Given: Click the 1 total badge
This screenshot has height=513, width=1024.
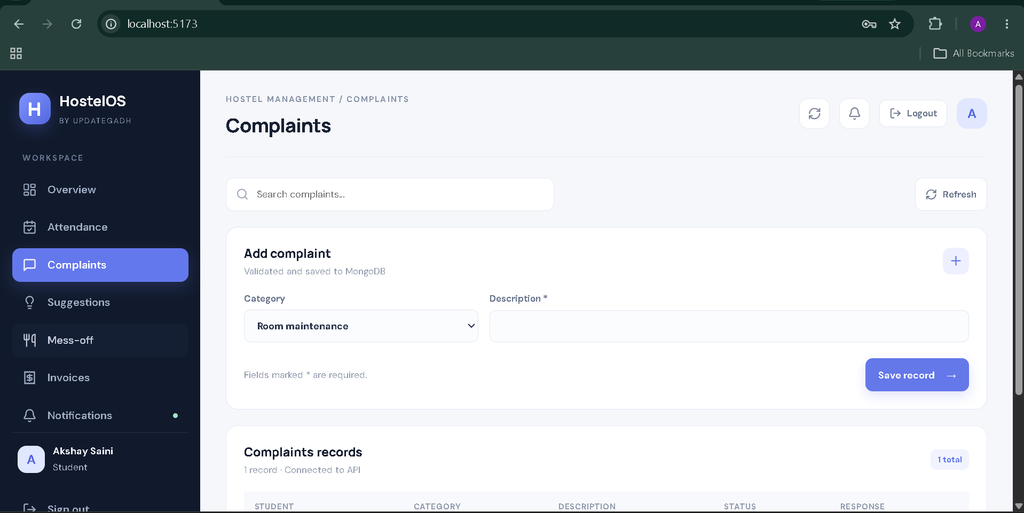Looking at the screenshot, I should 950,459.
